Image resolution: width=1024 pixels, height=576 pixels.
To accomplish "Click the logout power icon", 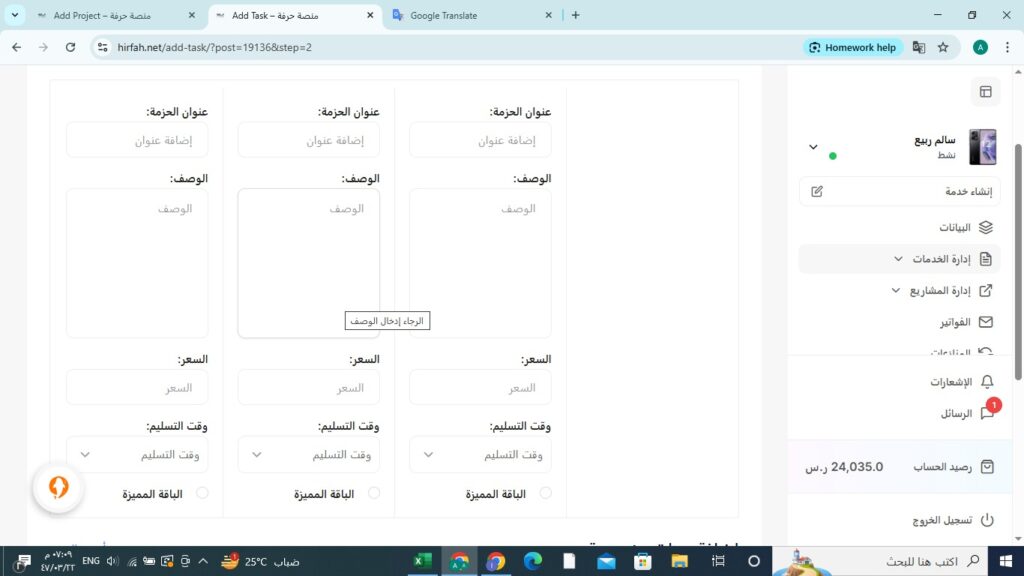I will click(x=986, y=520).
